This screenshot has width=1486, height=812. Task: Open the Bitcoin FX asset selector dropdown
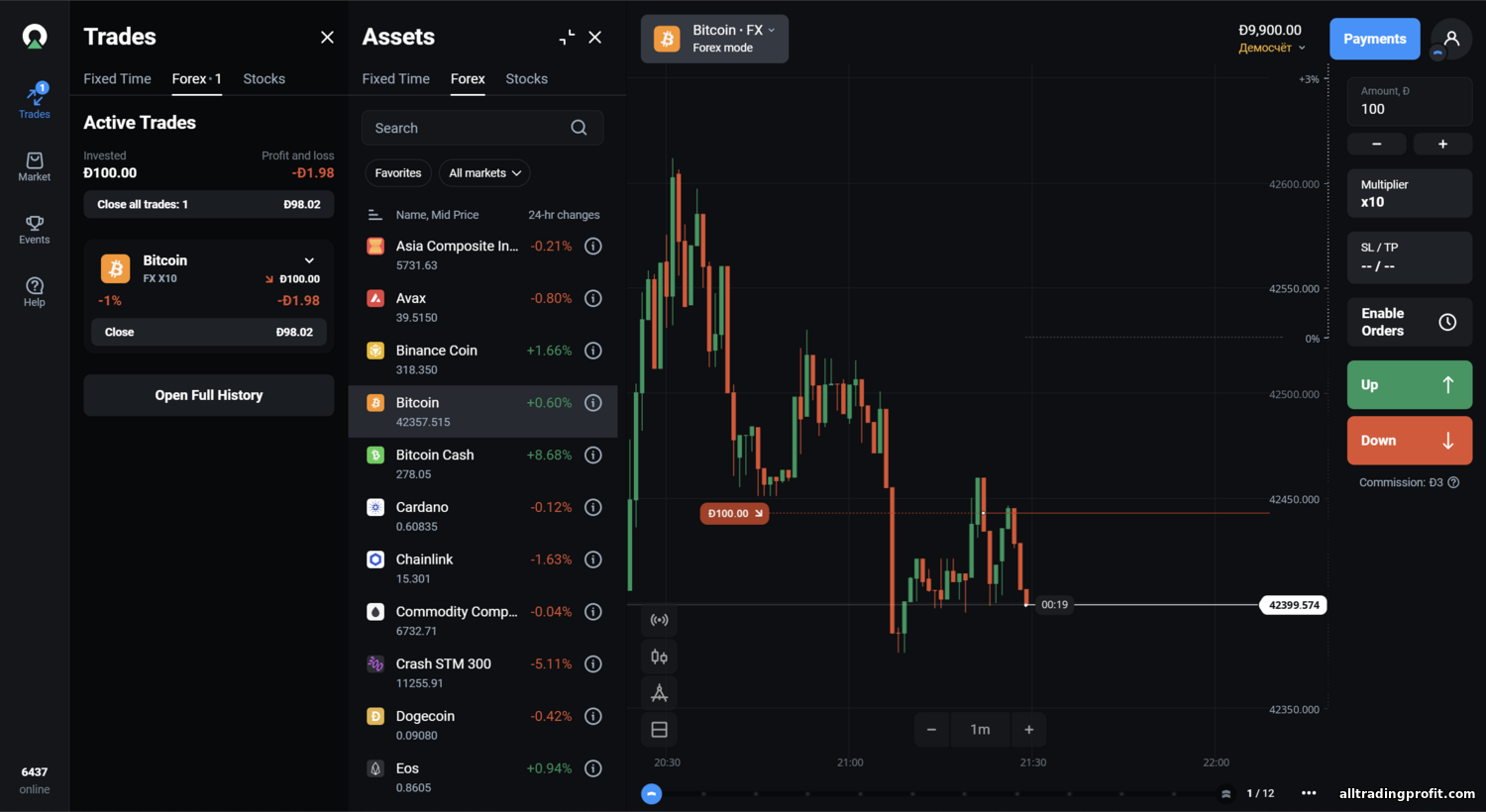tap(714, 39)
